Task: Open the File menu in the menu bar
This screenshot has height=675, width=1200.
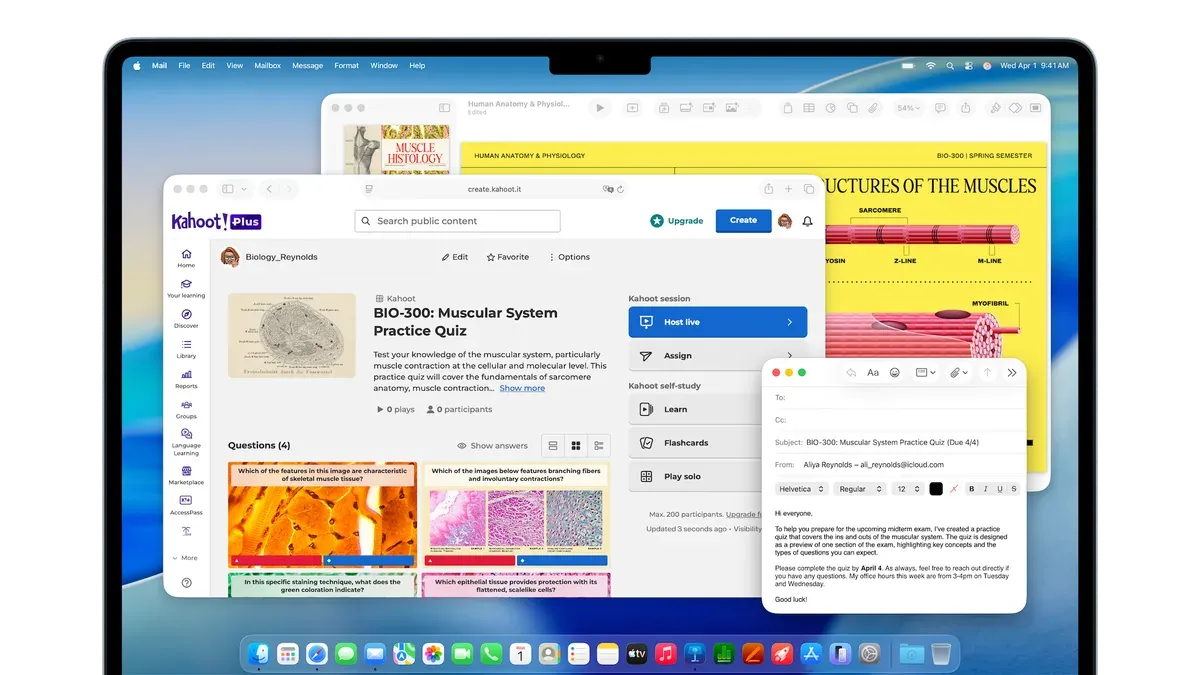Action: (x=184, y=66)
